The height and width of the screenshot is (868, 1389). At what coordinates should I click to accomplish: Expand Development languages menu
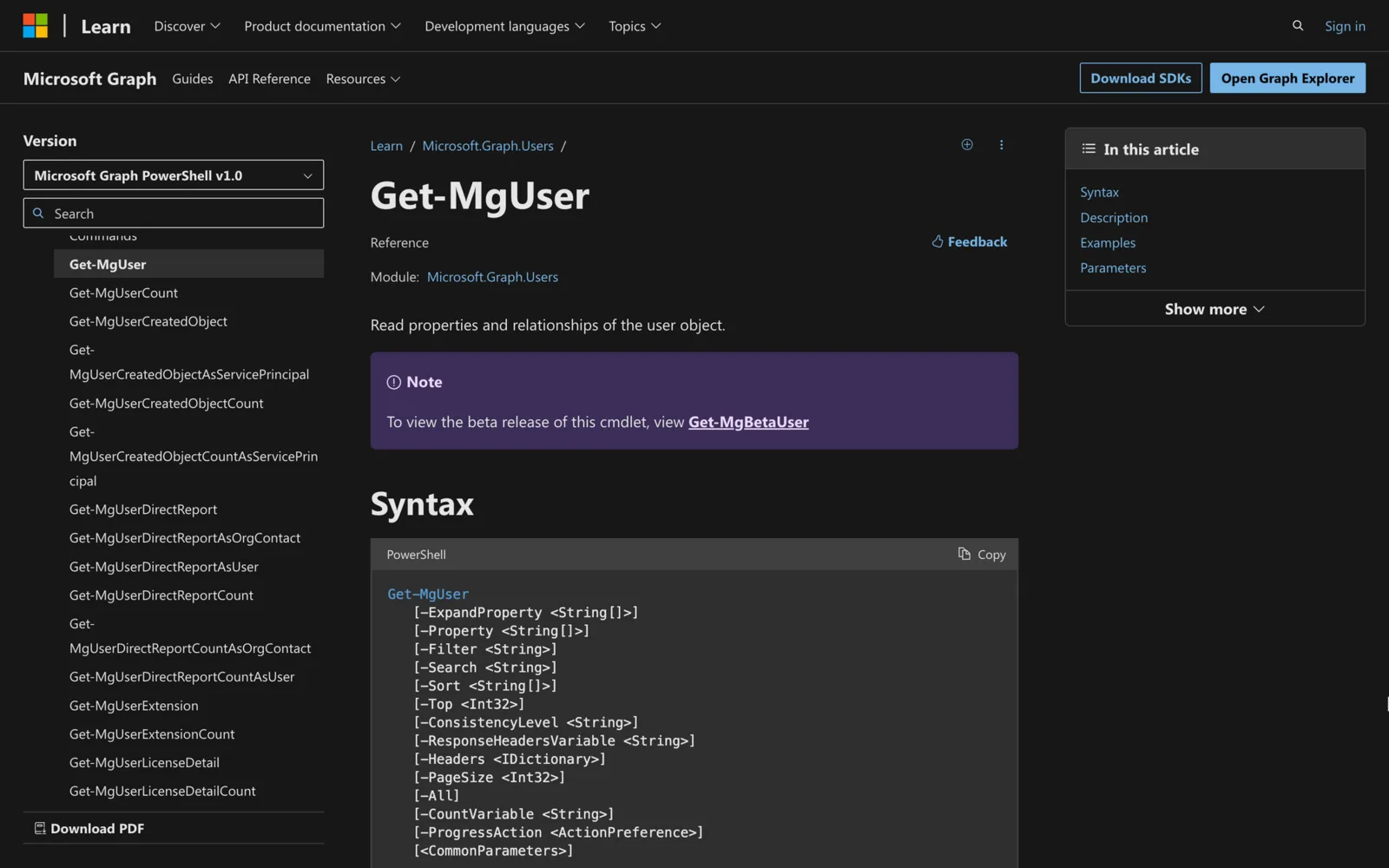(x=504, y=26)
